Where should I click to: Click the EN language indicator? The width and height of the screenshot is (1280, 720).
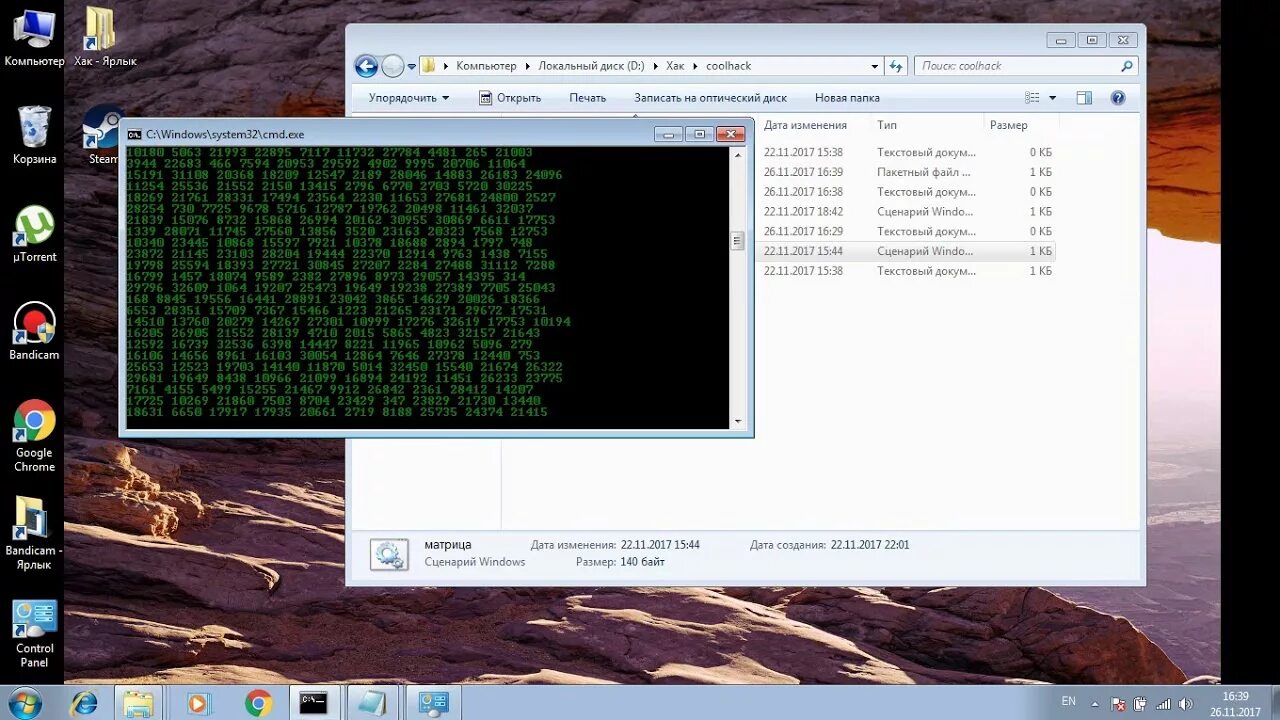(1068, 702)
